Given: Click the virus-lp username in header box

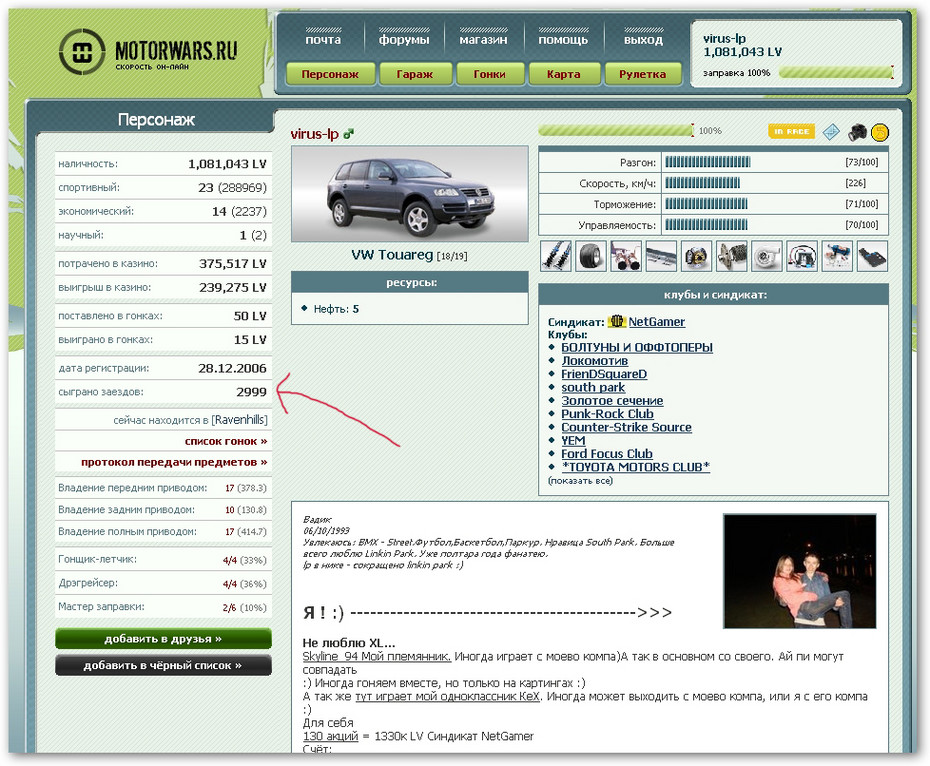Looking at the screenshot, I should 724,39.
